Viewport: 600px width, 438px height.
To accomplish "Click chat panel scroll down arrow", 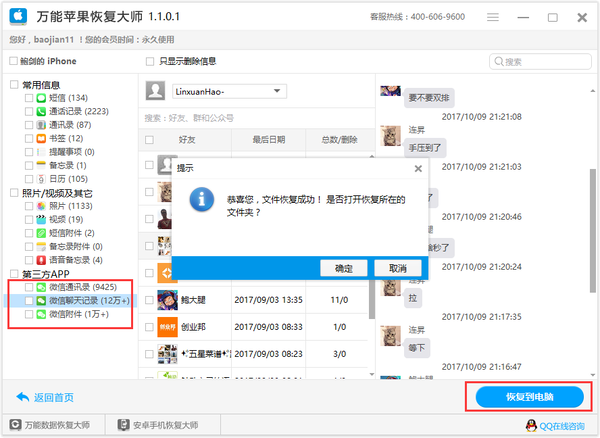I will (x=593, y=375).
